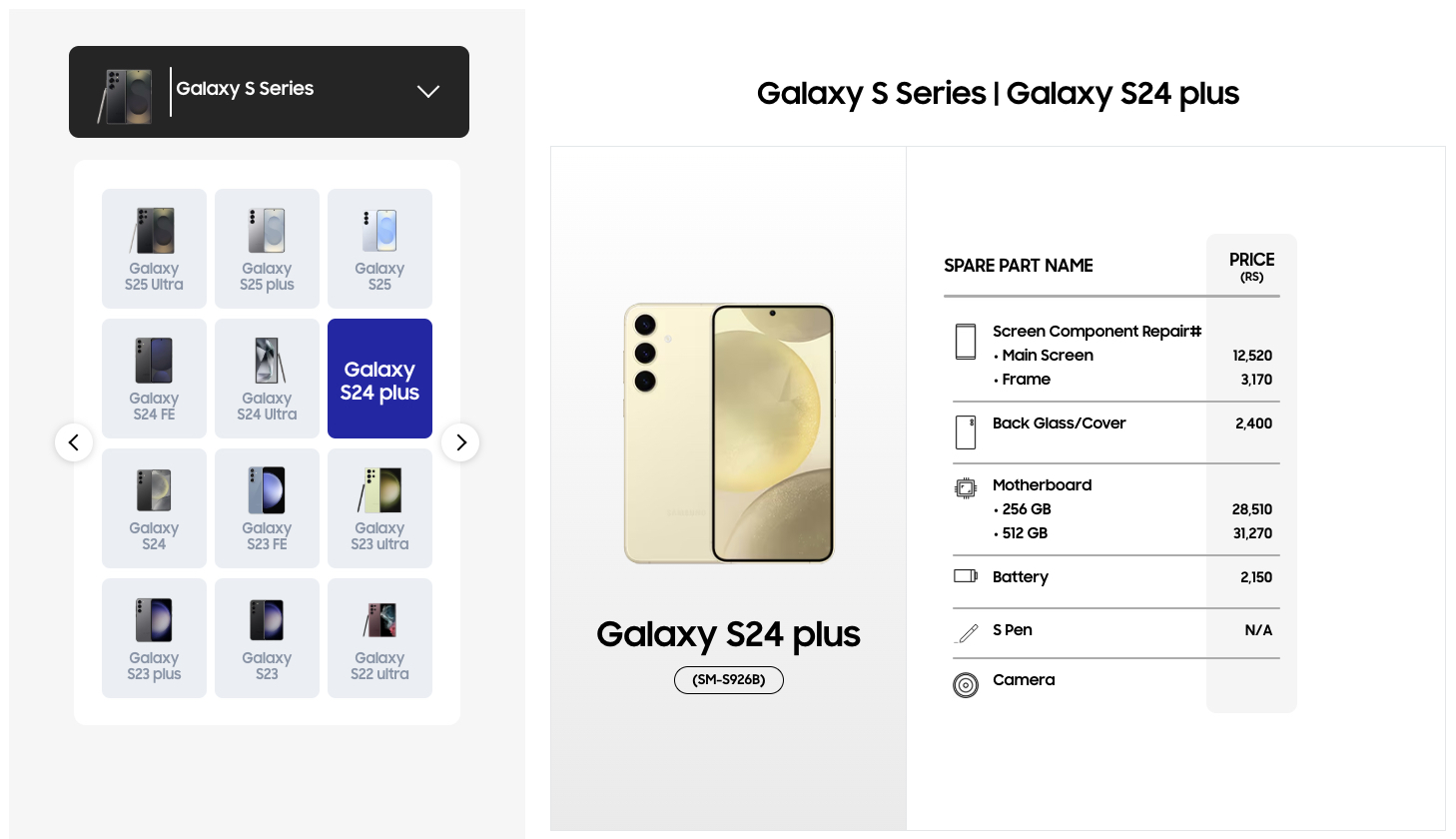Click the camera lens icon
The width and height of the screenshot is (1456, 839).
966,685
